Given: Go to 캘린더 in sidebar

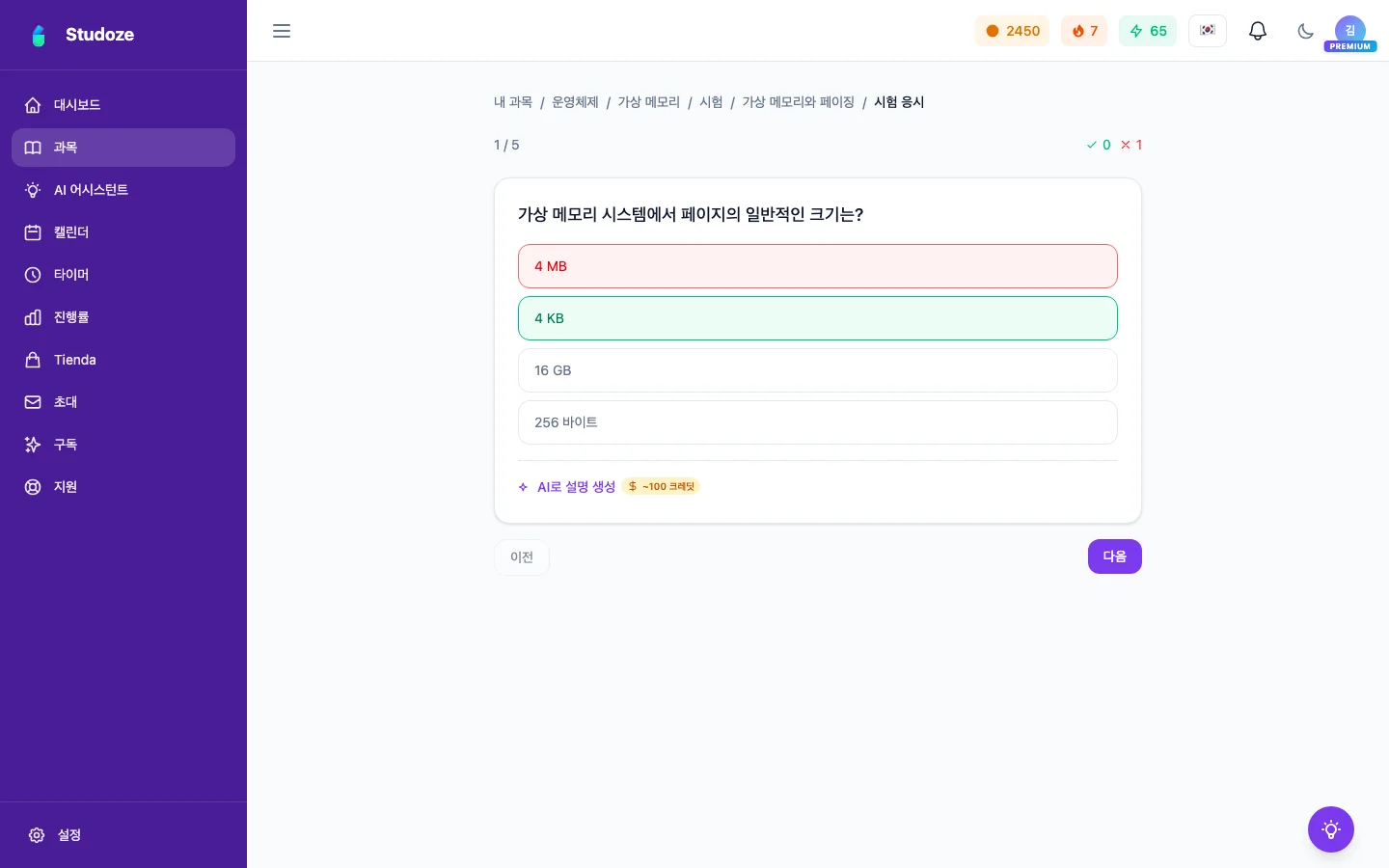Looking at the screenshot, I should coord(123,232).
